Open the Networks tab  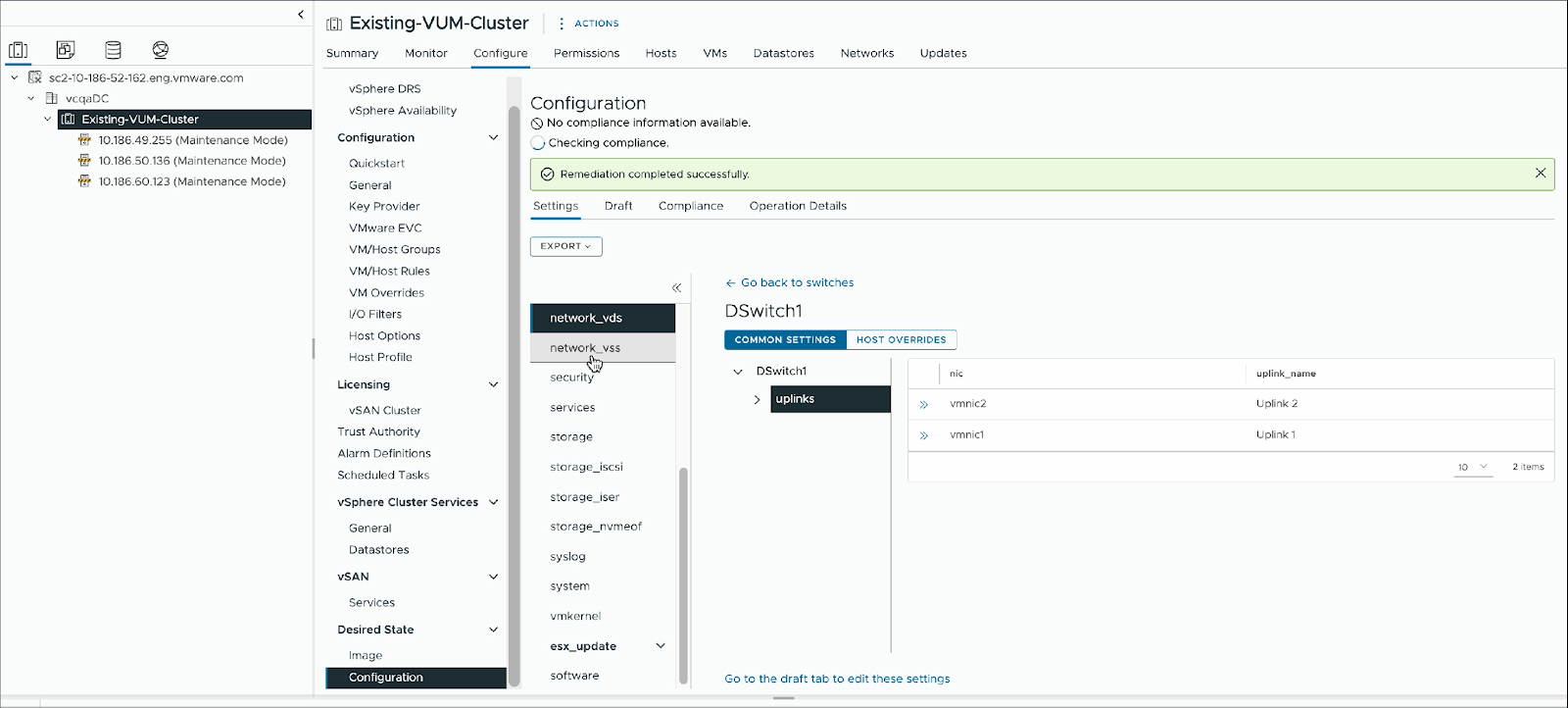[x=867, y=53]
